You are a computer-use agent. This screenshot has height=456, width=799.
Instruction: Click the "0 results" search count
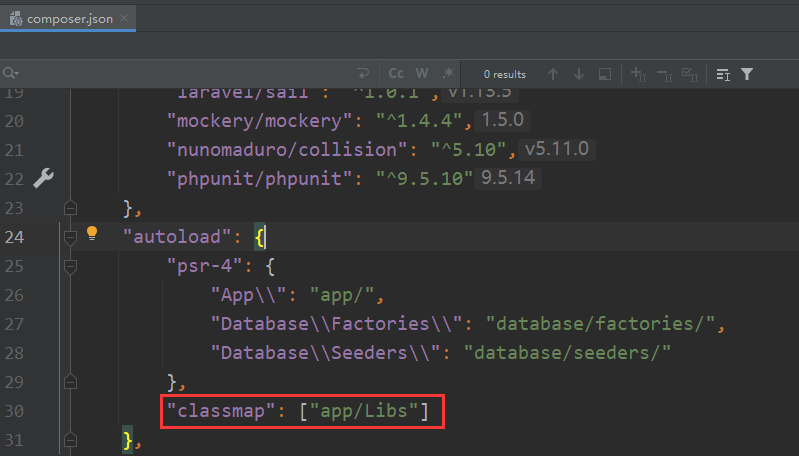click(504, 74)
